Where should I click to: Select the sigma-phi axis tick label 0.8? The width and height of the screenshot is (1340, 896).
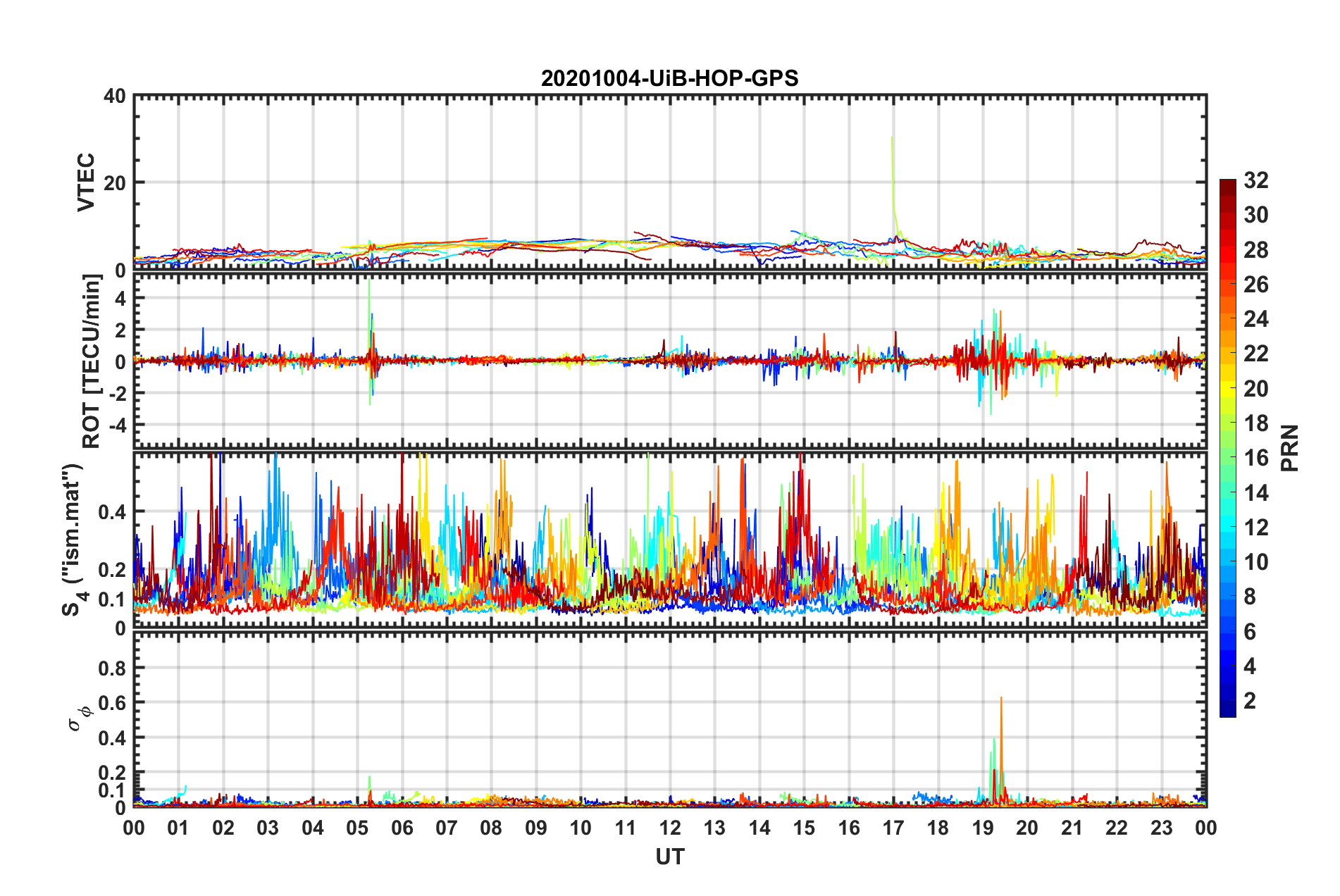[x=112, y=668]
